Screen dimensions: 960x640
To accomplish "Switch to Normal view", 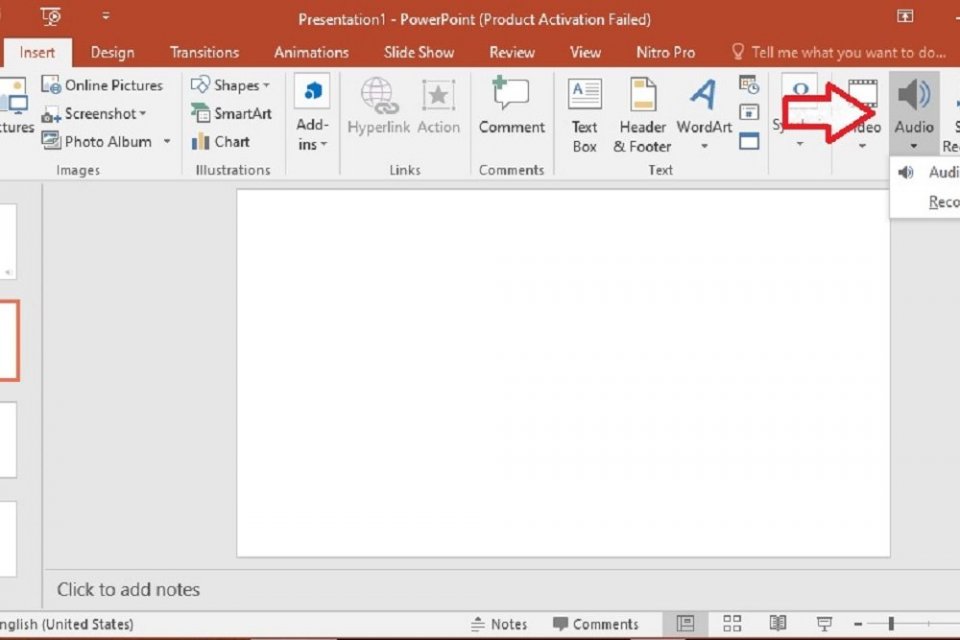I will tap(685, 623).
